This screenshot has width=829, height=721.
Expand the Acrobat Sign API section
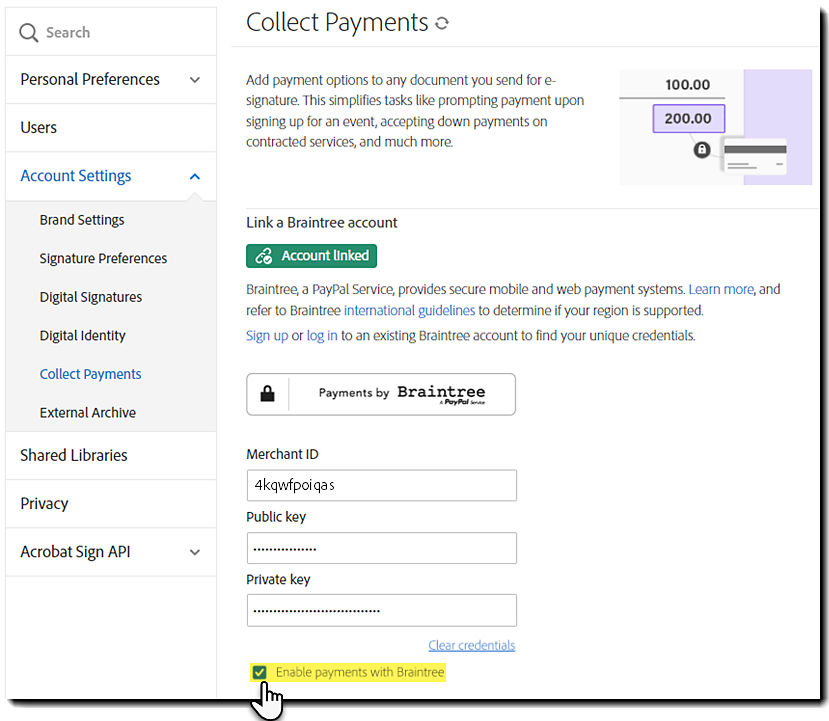tap(195, 552)
